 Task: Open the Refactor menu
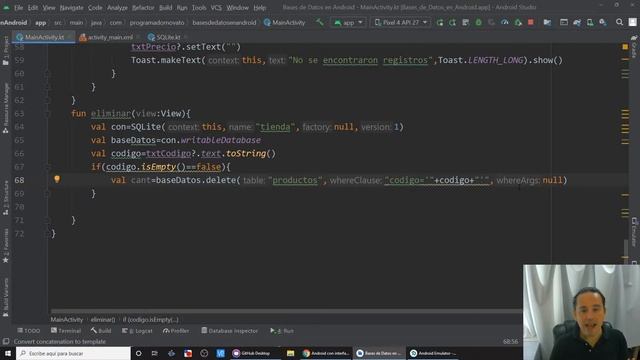143,7
